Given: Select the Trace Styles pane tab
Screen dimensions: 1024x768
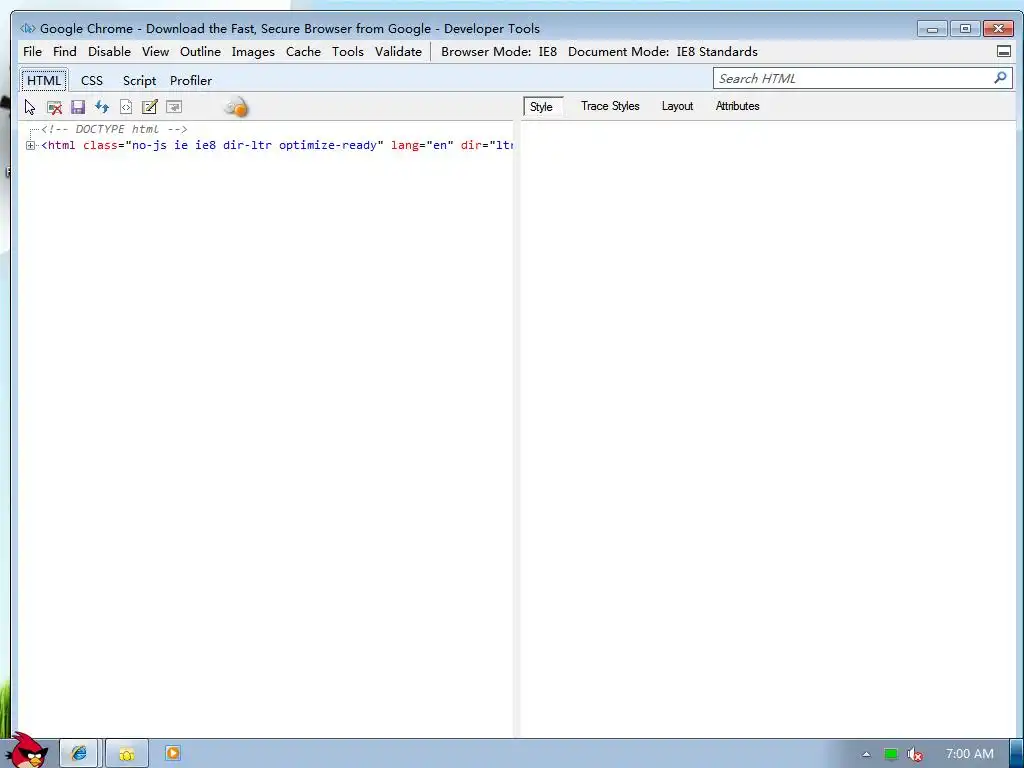Looking at the screenshot, I should pos(610,106).
